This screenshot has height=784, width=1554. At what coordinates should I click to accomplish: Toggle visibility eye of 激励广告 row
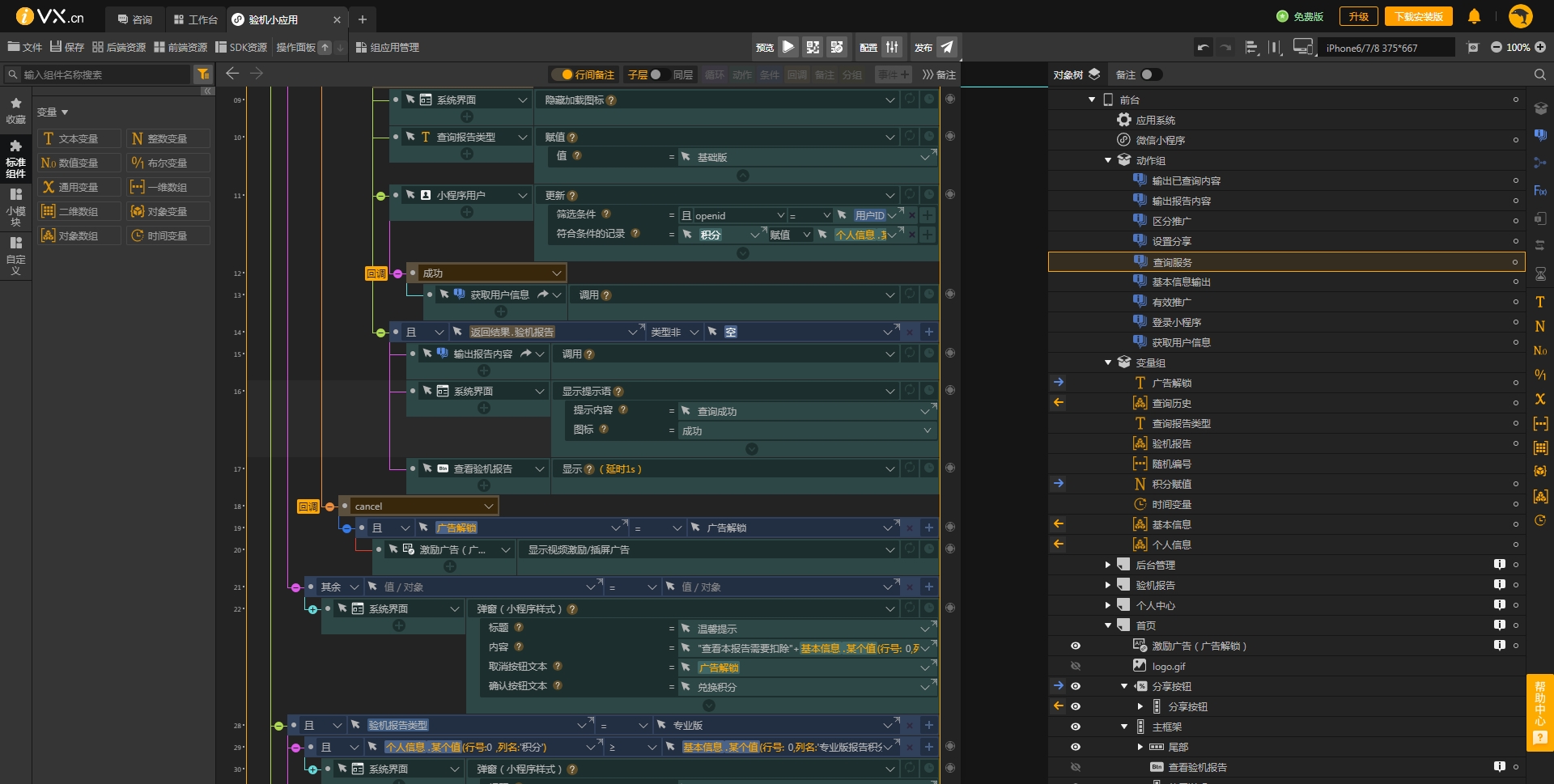tap(1076, 646)
